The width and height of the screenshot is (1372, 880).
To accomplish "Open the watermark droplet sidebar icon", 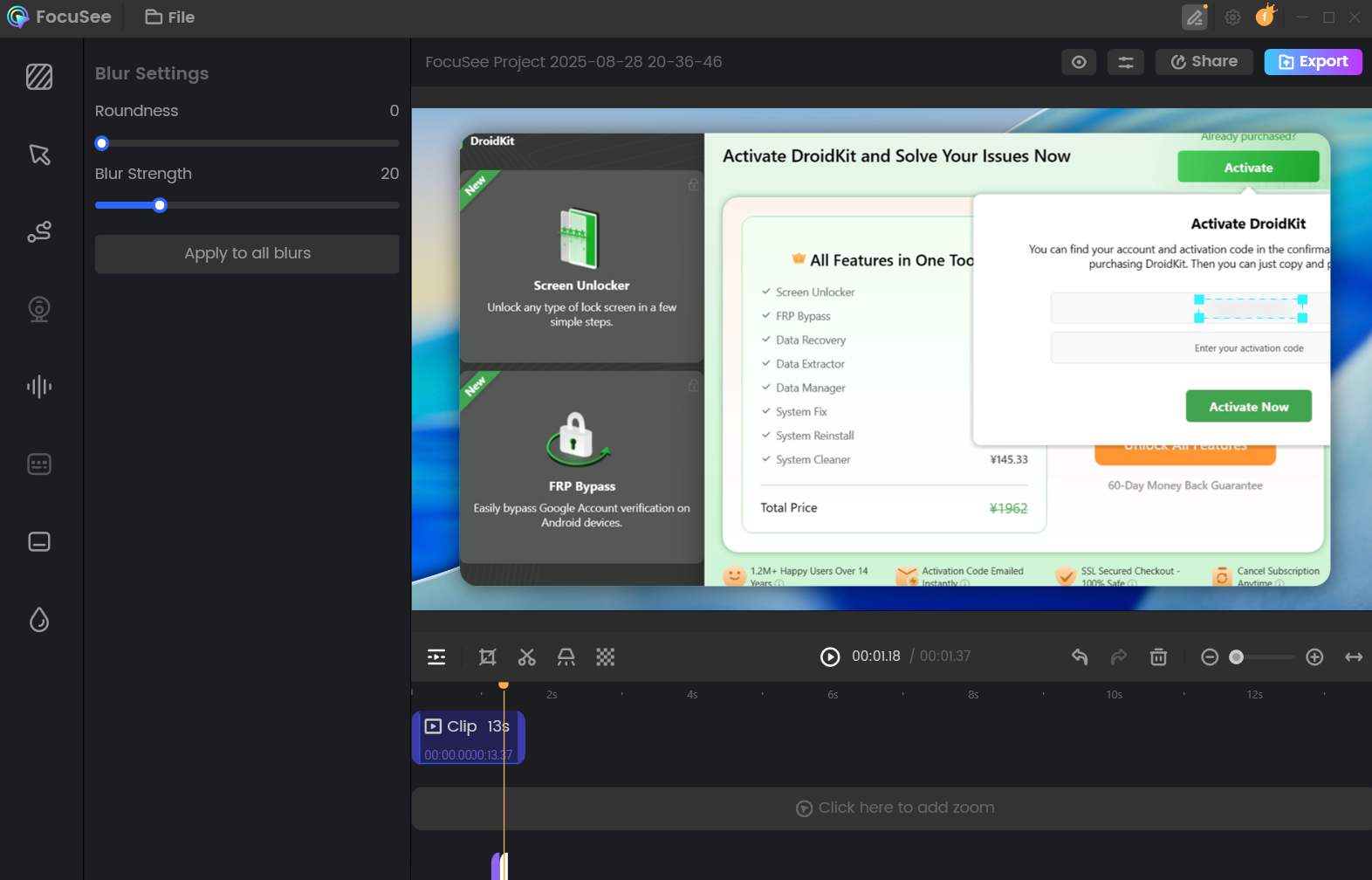I will click(x=39, y=619).
